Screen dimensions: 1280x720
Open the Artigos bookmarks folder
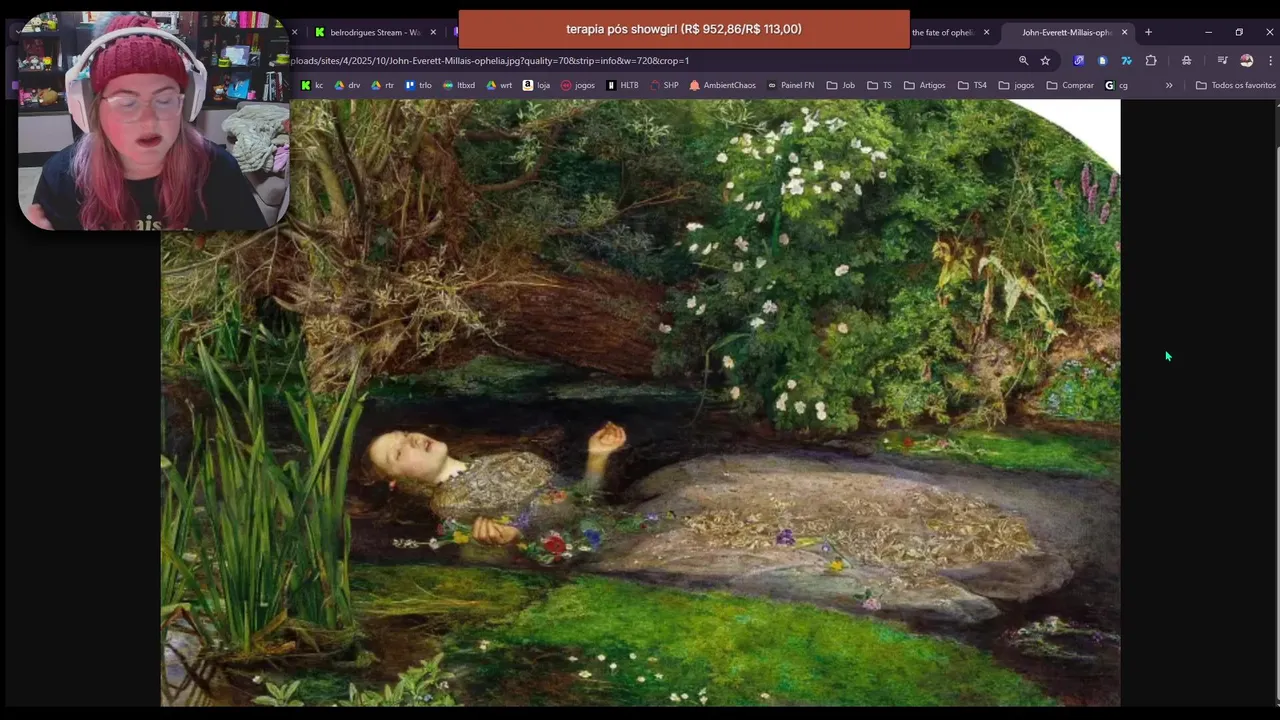tap(924, 85)
